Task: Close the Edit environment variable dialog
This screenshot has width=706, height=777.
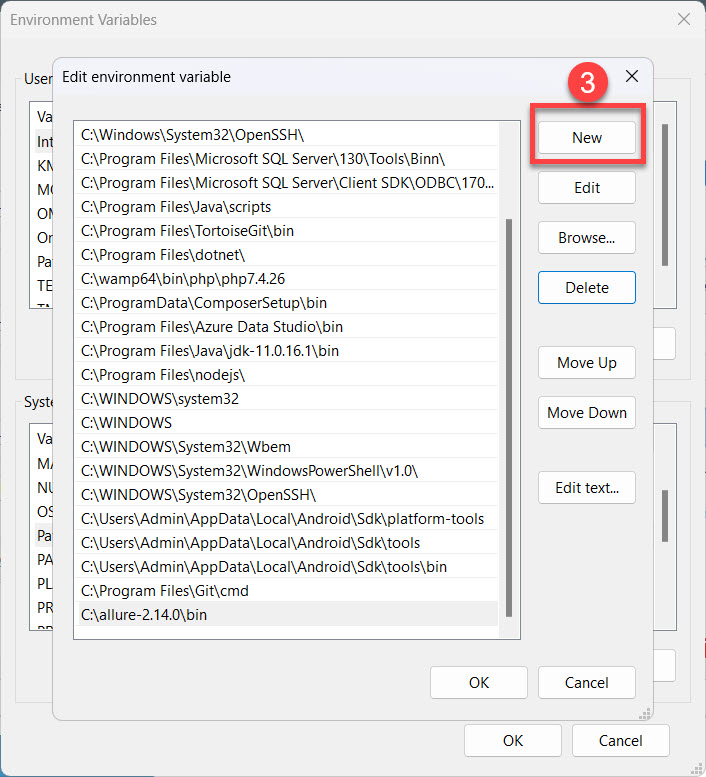Action: [631, 76]
